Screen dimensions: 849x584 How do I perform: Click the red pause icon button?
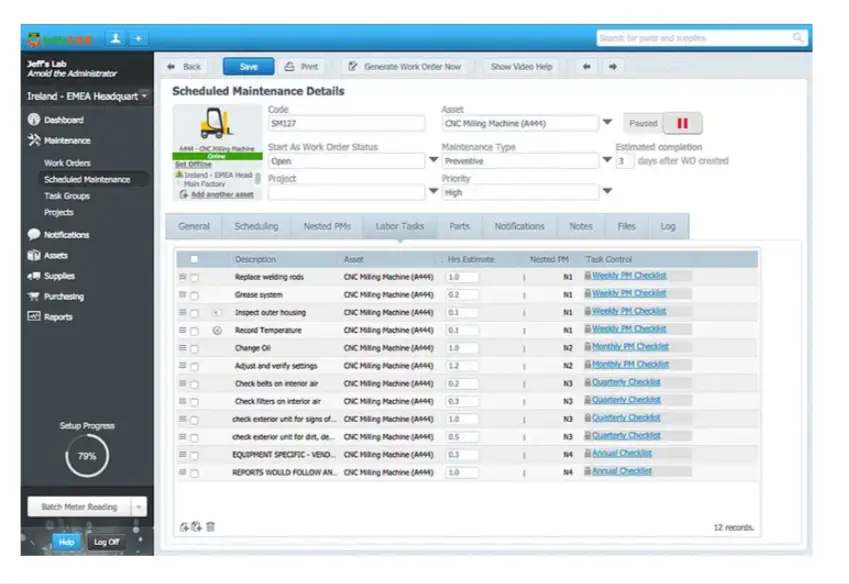click(682, 123)
